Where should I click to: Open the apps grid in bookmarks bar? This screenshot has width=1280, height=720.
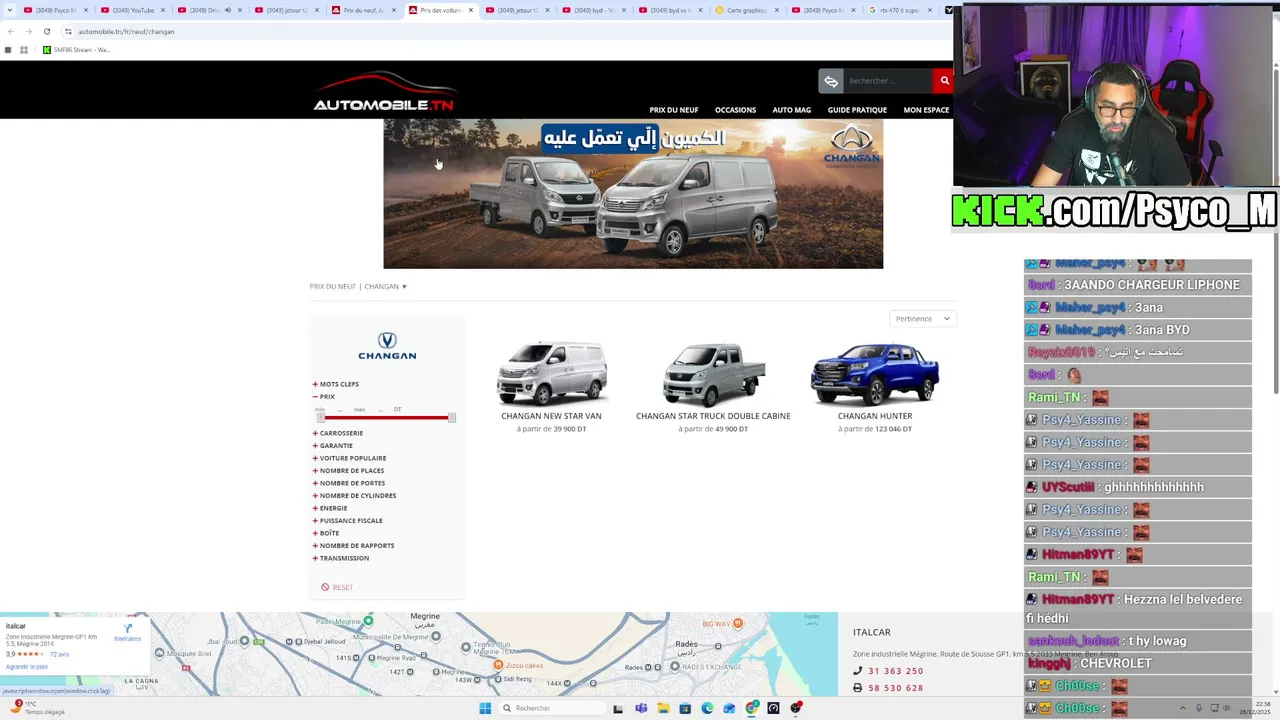23,50
